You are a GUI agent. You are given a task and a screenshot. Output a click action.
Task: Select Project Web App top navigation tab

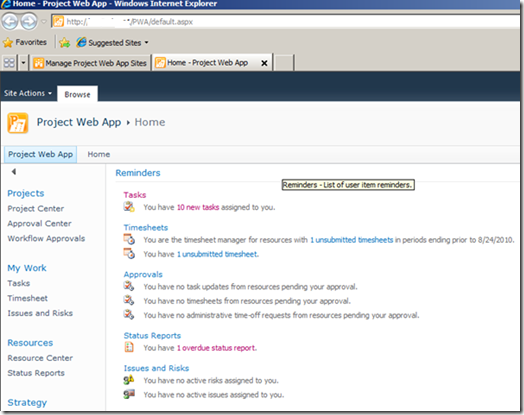[x=40, y=154]
